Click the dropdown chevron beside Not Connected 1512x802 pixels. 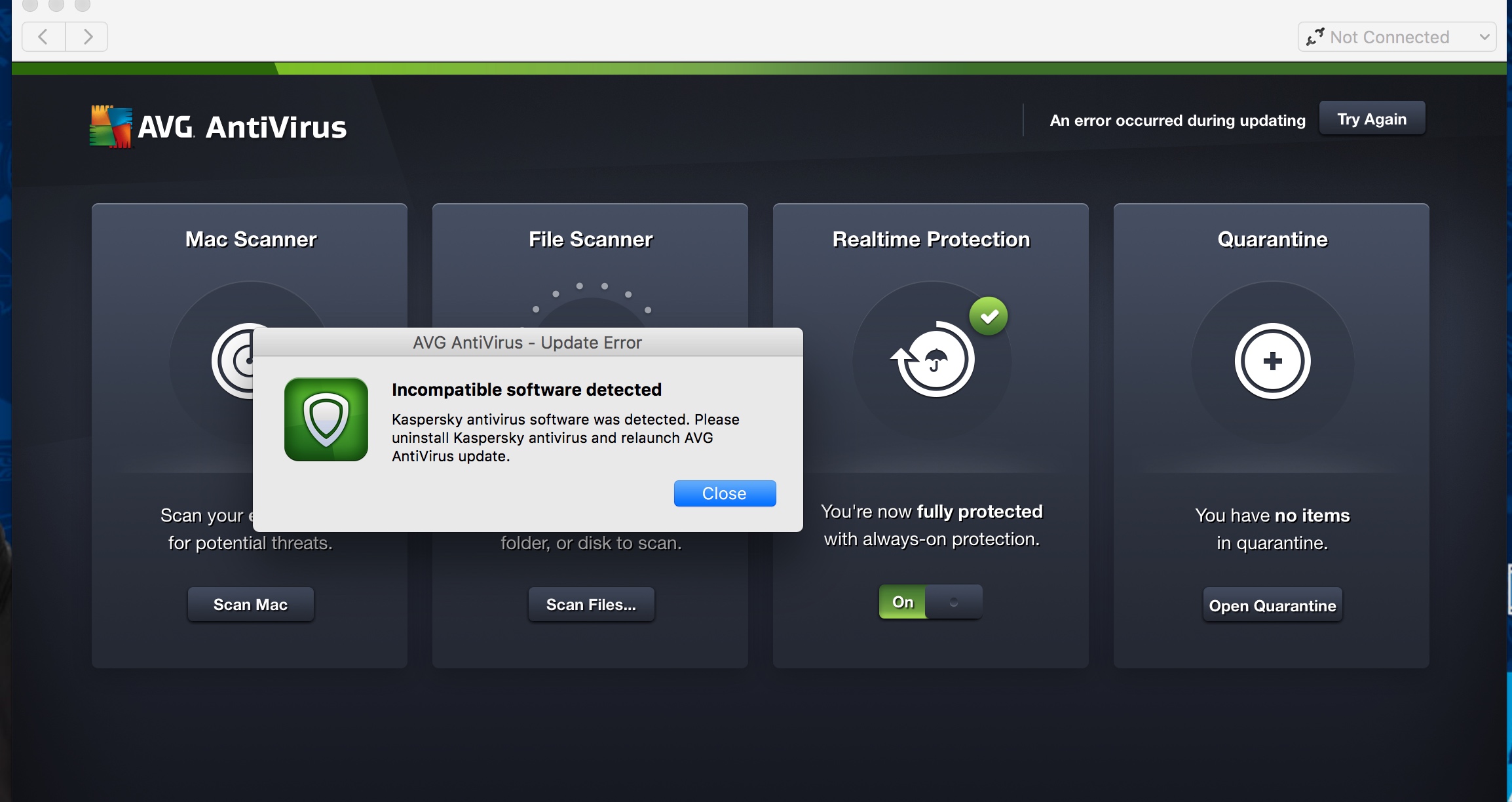[x=1484, y=37]
